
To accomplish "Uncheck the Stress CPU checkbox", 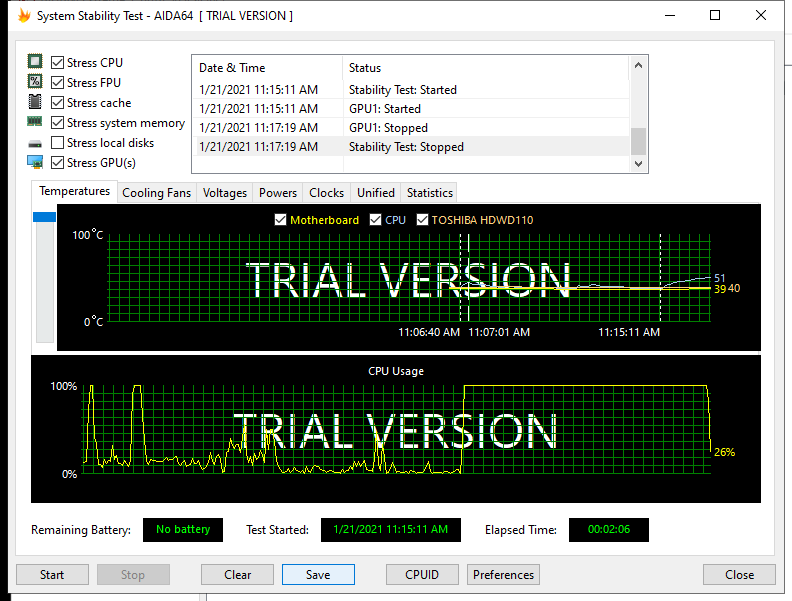I will pyautogui.click(x=58, y=63).
